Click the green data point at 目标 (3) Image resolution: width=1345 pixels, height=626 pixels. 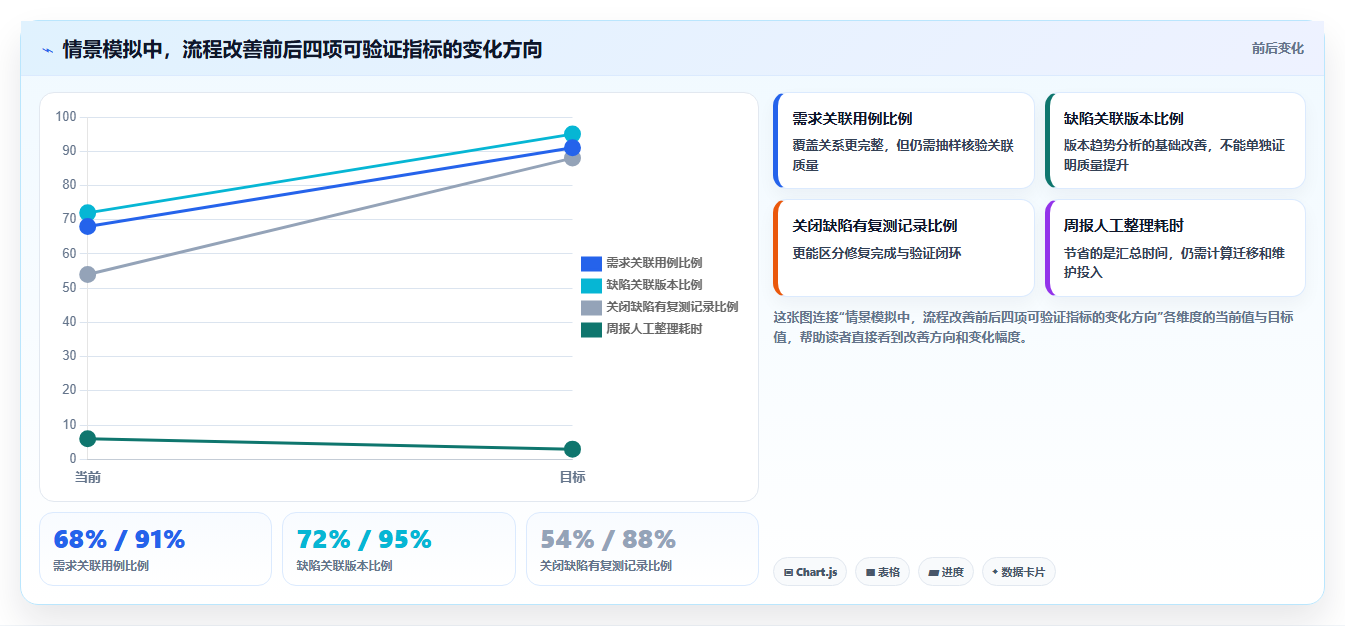(x=572, y=449)
